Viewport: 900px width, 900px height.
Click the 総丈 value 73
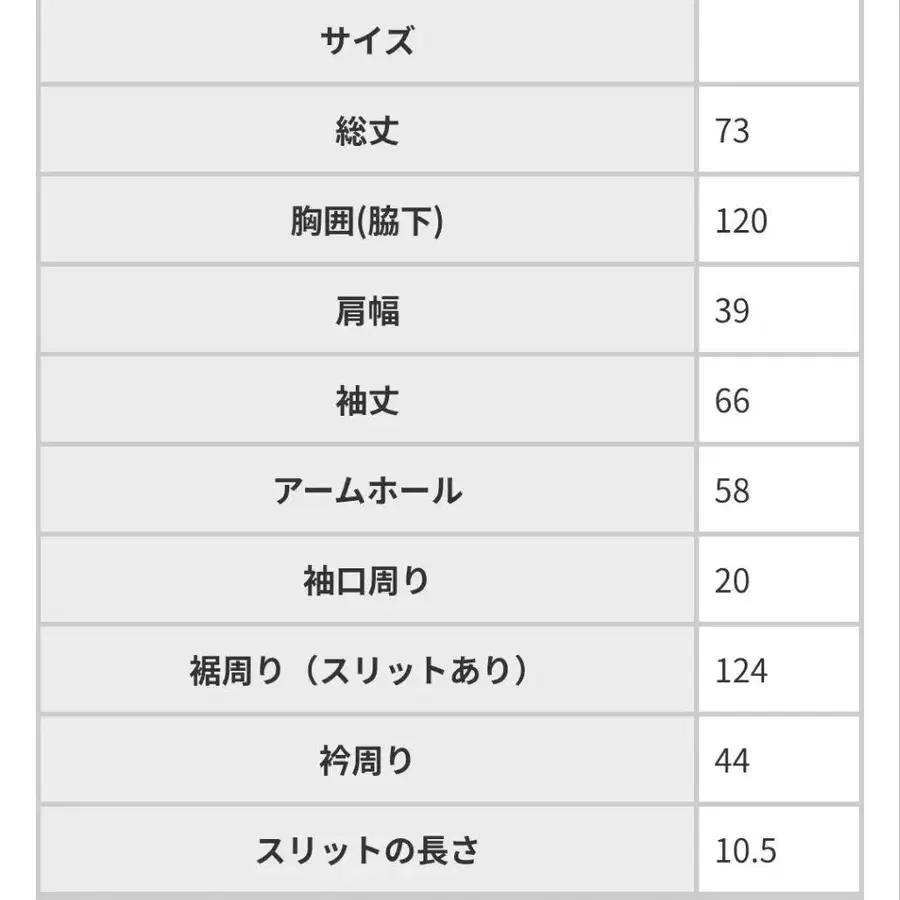click(733, 131)
